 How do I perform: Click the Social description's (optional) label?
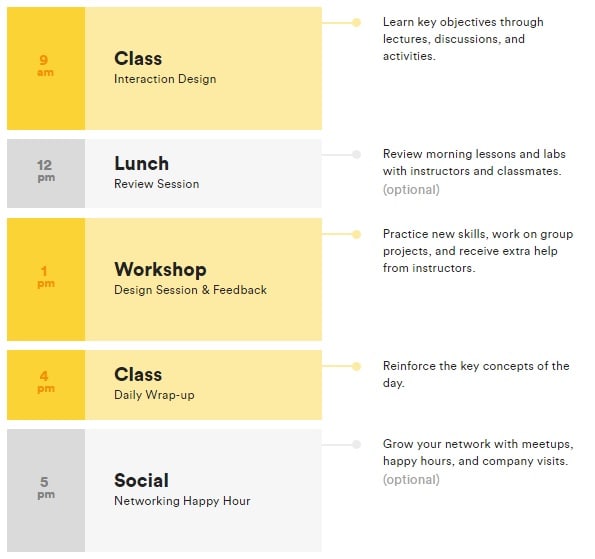point(411,479)
